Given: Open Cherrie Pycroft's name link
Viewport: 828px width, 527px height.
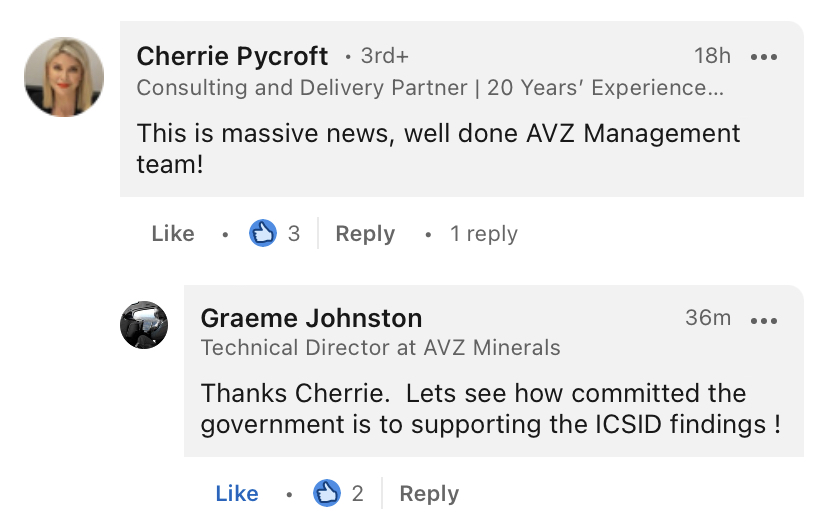Looking at the screenshot, I should 232,56.
